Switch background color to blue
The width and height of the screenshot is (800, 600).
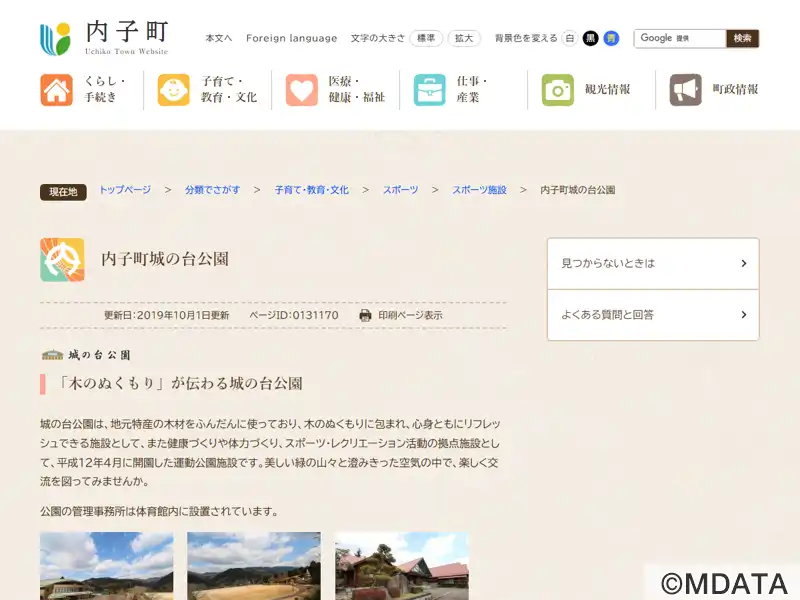click(611, 38)
